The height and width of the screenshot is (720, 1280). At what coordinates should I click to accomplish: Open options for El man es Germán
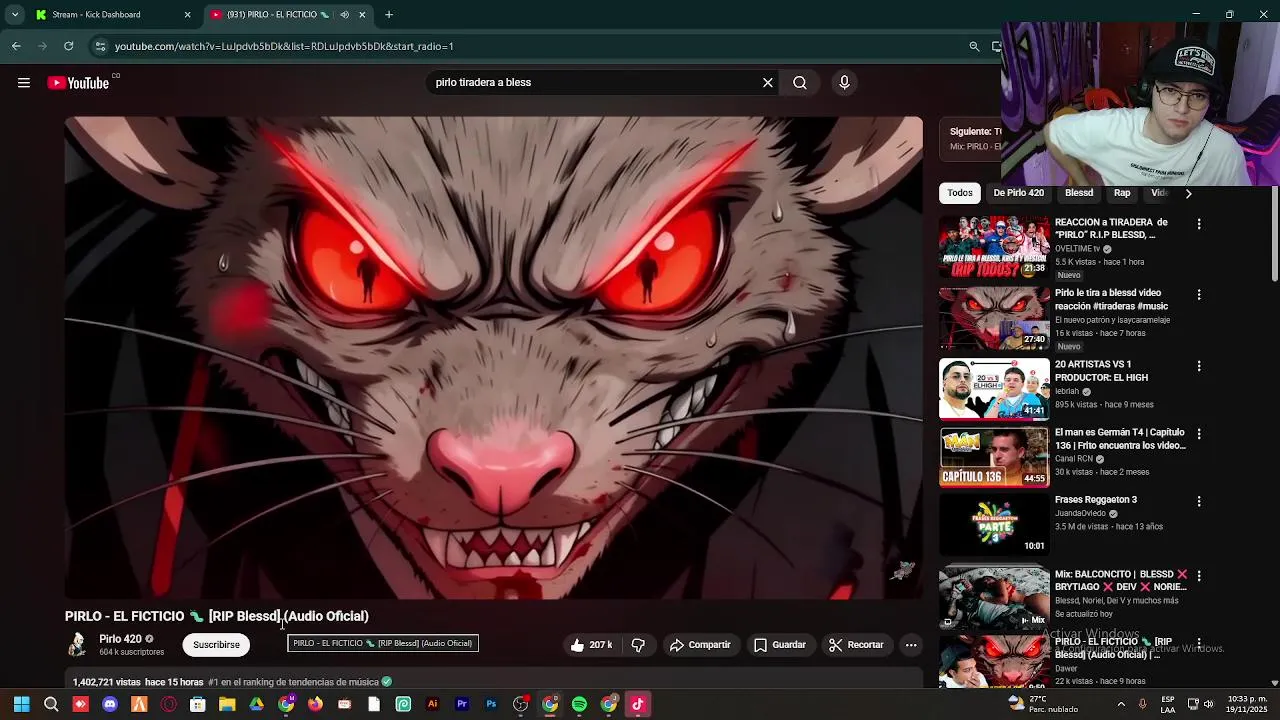[1199, 434]
